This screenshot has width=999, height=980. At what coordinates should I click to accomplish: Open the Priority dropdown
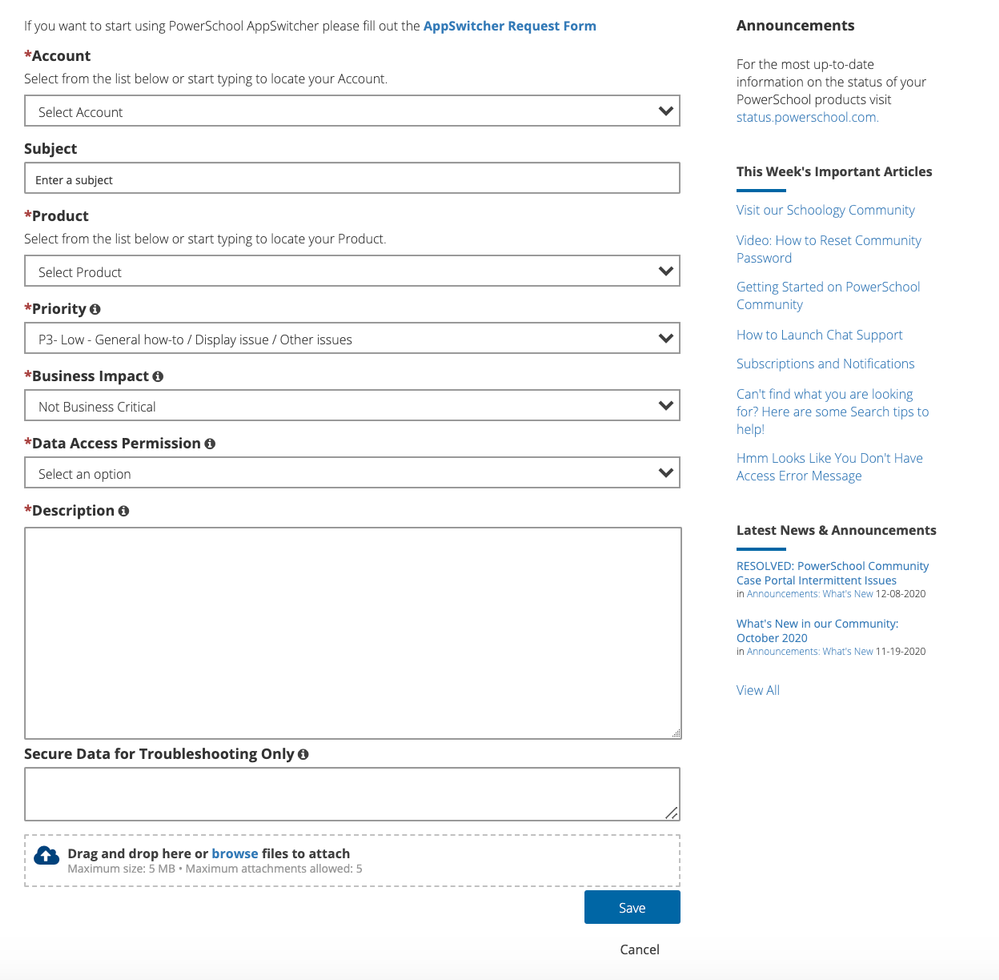(352, 337)
